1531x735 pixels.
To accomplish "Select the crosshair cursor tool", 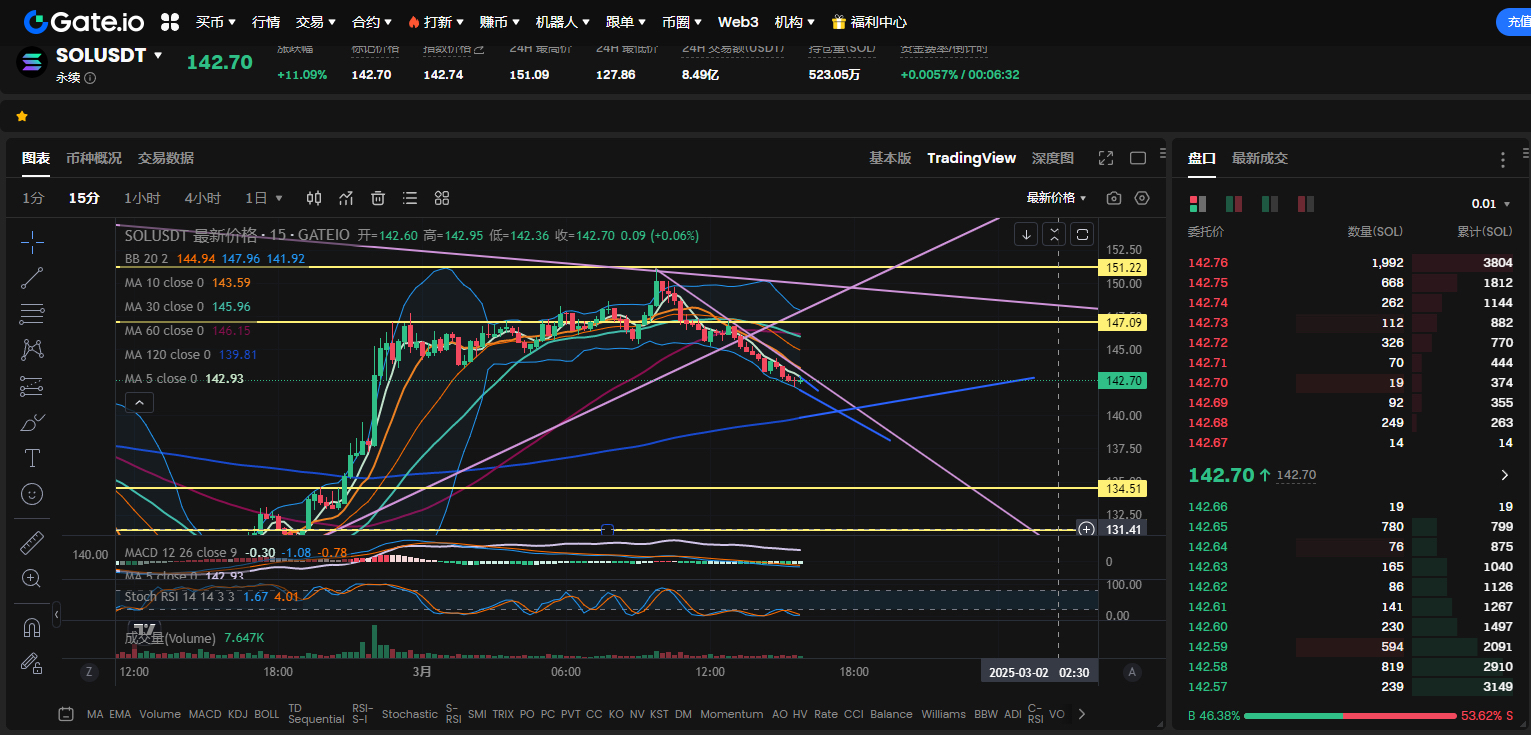I will pos(32,242).
